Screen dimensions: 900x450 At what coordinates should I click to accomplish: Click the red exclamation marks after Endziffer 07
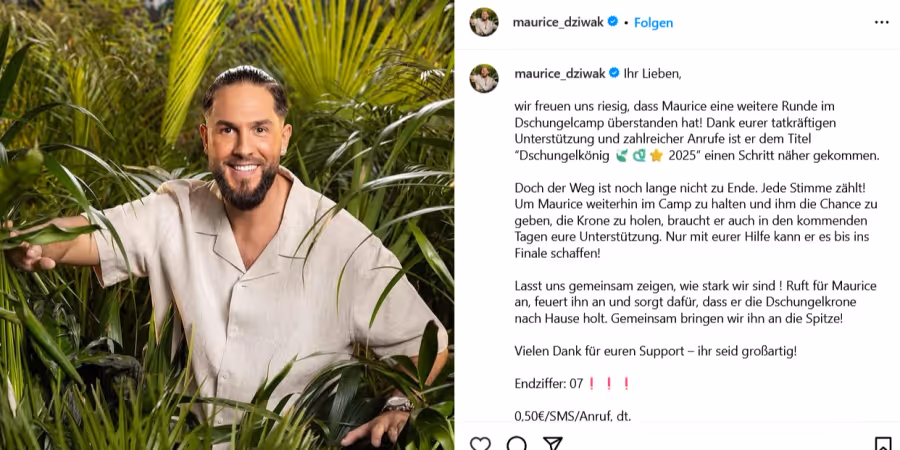point(609,384)
